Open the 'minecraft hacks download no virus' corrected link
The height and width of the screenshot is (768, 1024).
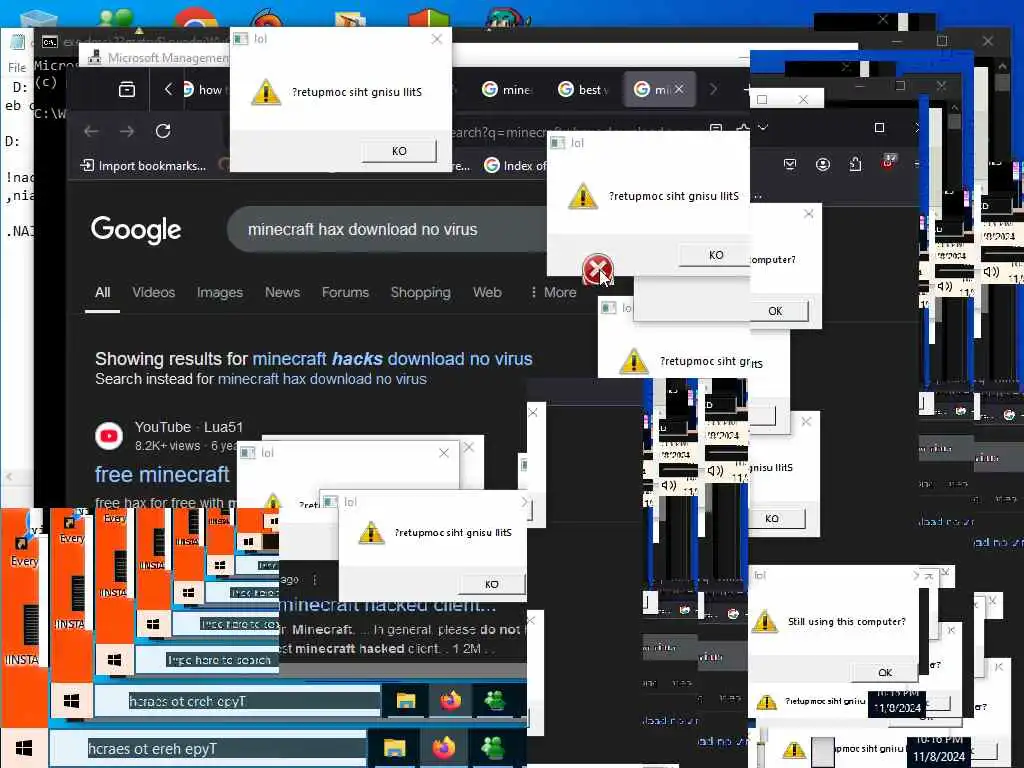click(392, 359)
